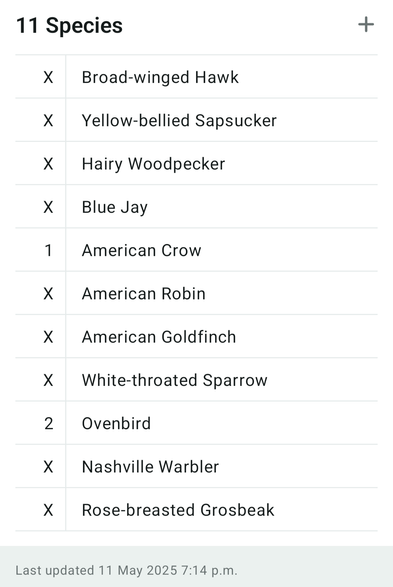Tap the count X beside Blue Jay

pos(48,207)
